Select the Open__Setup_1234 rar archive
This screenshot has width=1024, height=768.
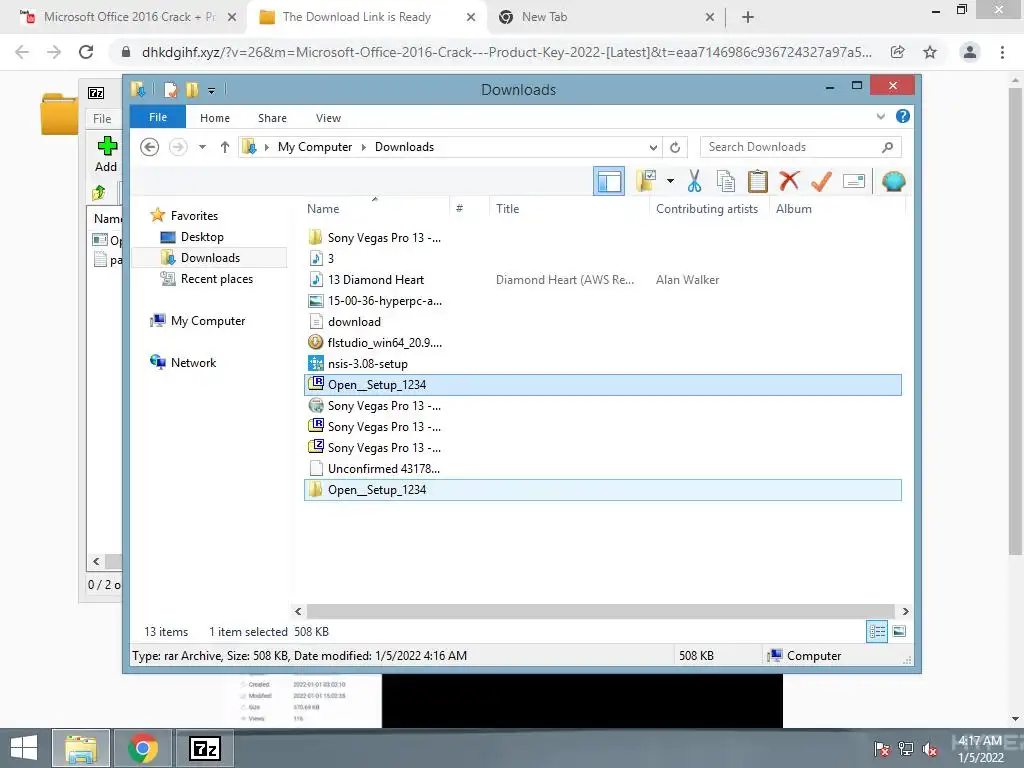tap(602, 385)
